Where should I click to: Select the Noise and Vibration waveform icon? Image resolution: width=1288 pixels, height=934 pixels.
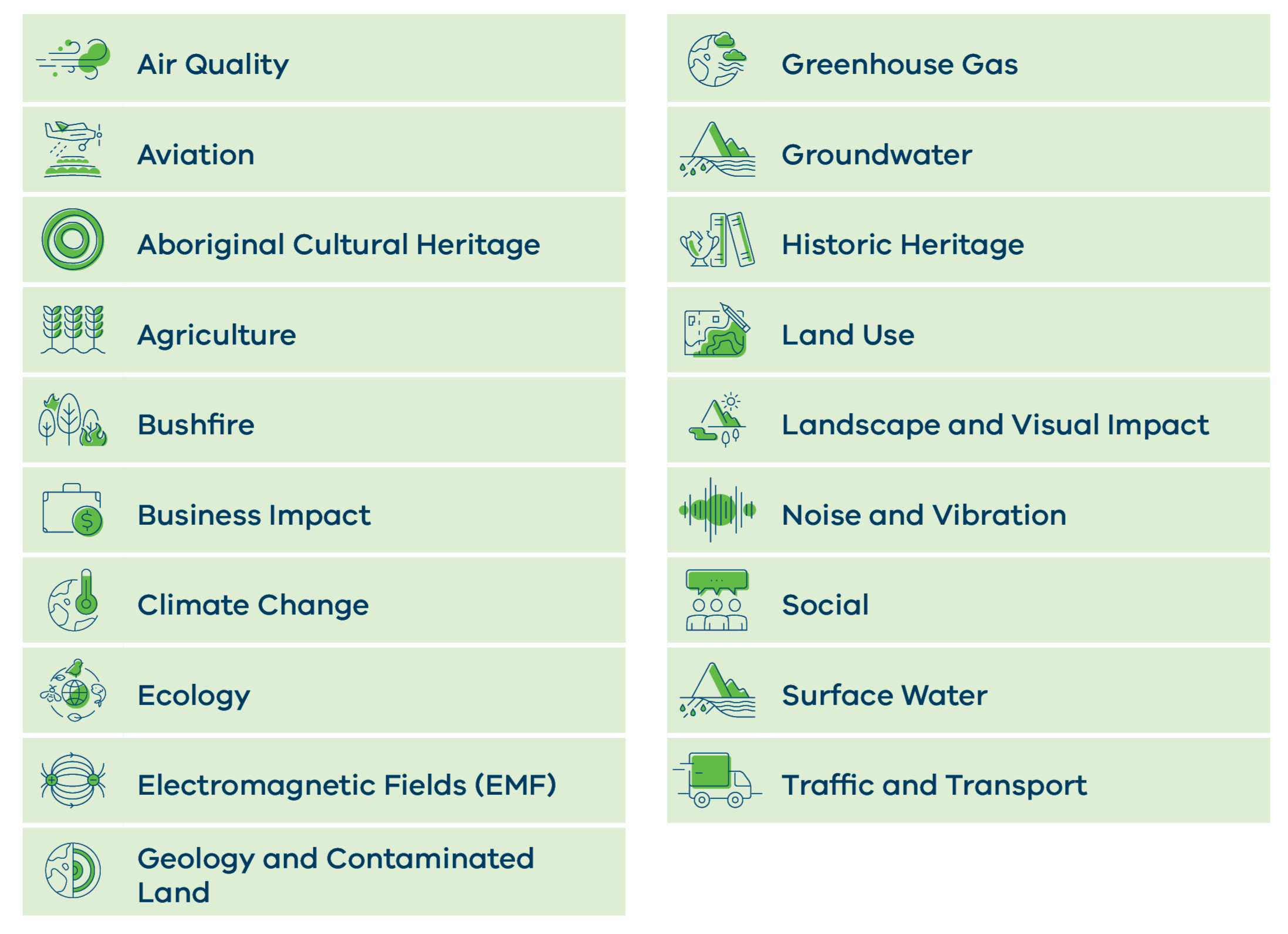716,510
